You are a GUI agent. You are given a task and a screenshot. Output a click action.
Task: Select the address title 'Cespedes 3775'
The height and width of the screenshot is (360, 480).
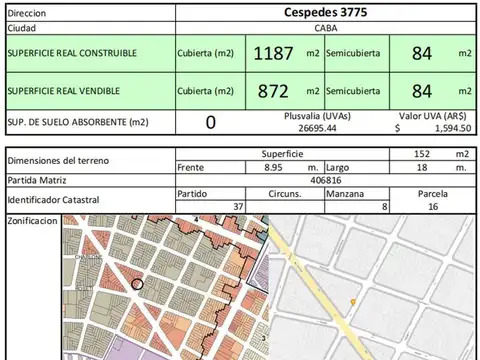[325, 13]
